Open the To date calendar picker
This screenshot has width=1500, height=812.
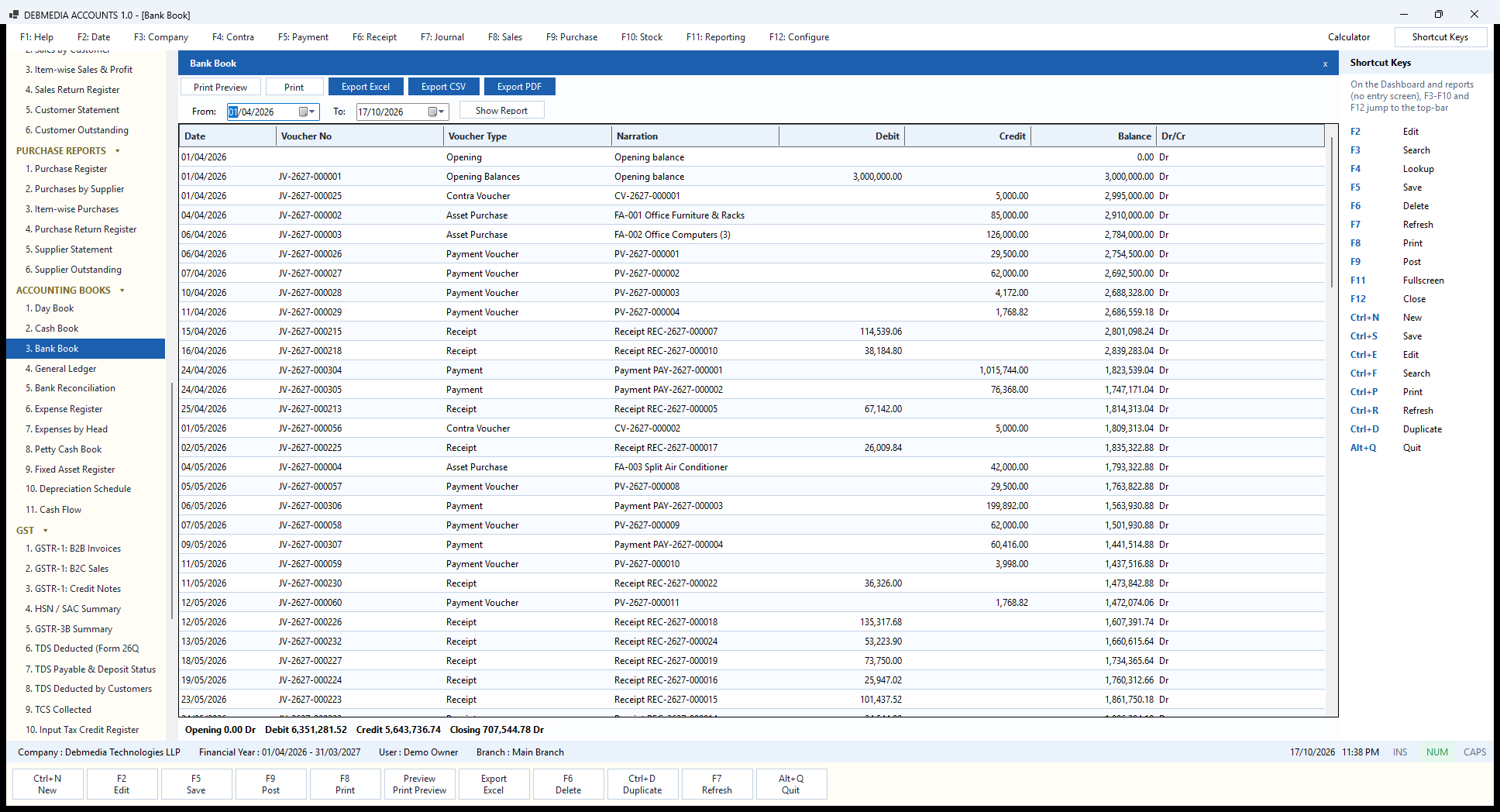click(433, 112)
